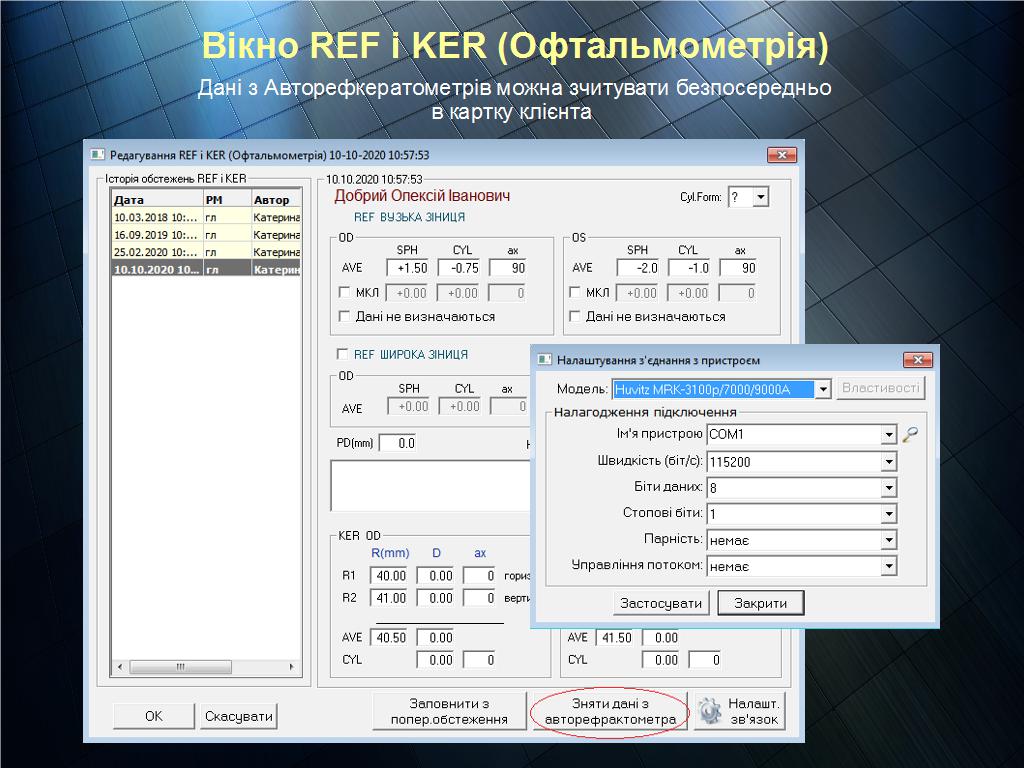The height and width of the screenshot is (768, 1024).
Task: Click the PD(mm) input field
Action: [397, 443]
